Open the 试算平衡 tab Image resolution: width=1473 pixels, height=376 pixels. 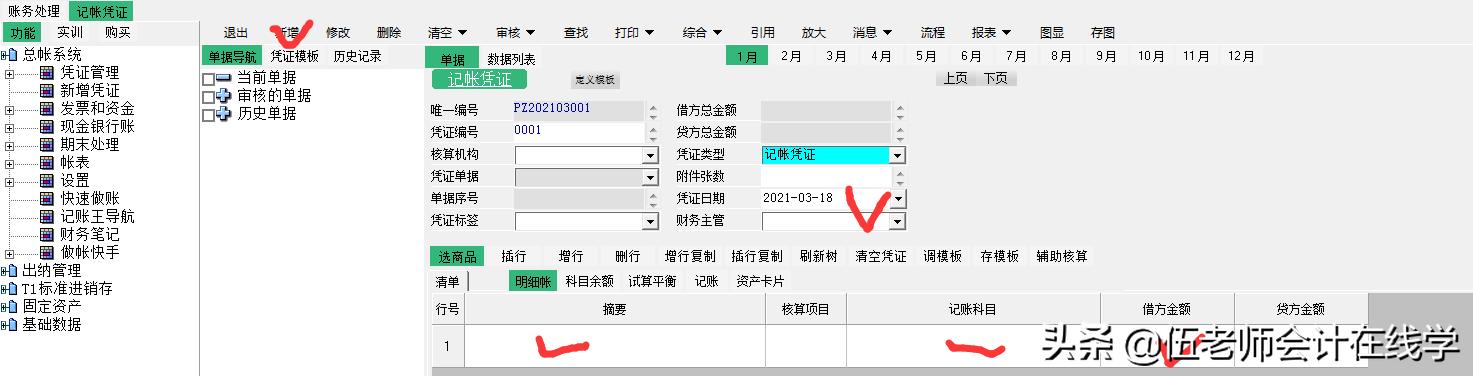652,282
